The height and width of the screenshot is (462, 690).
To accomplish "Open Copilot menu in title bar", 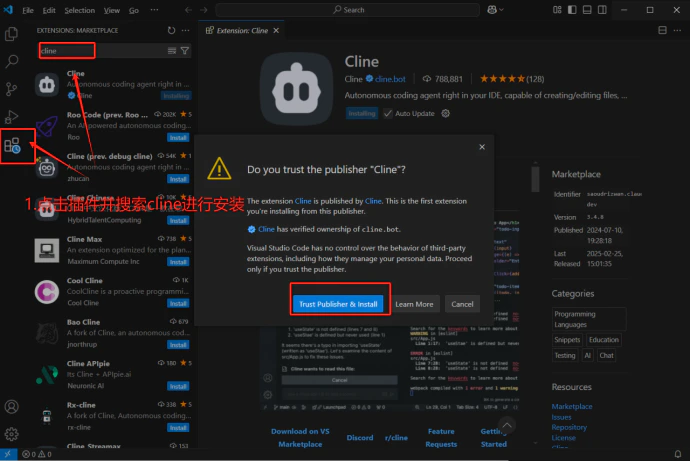I will 495,10.
